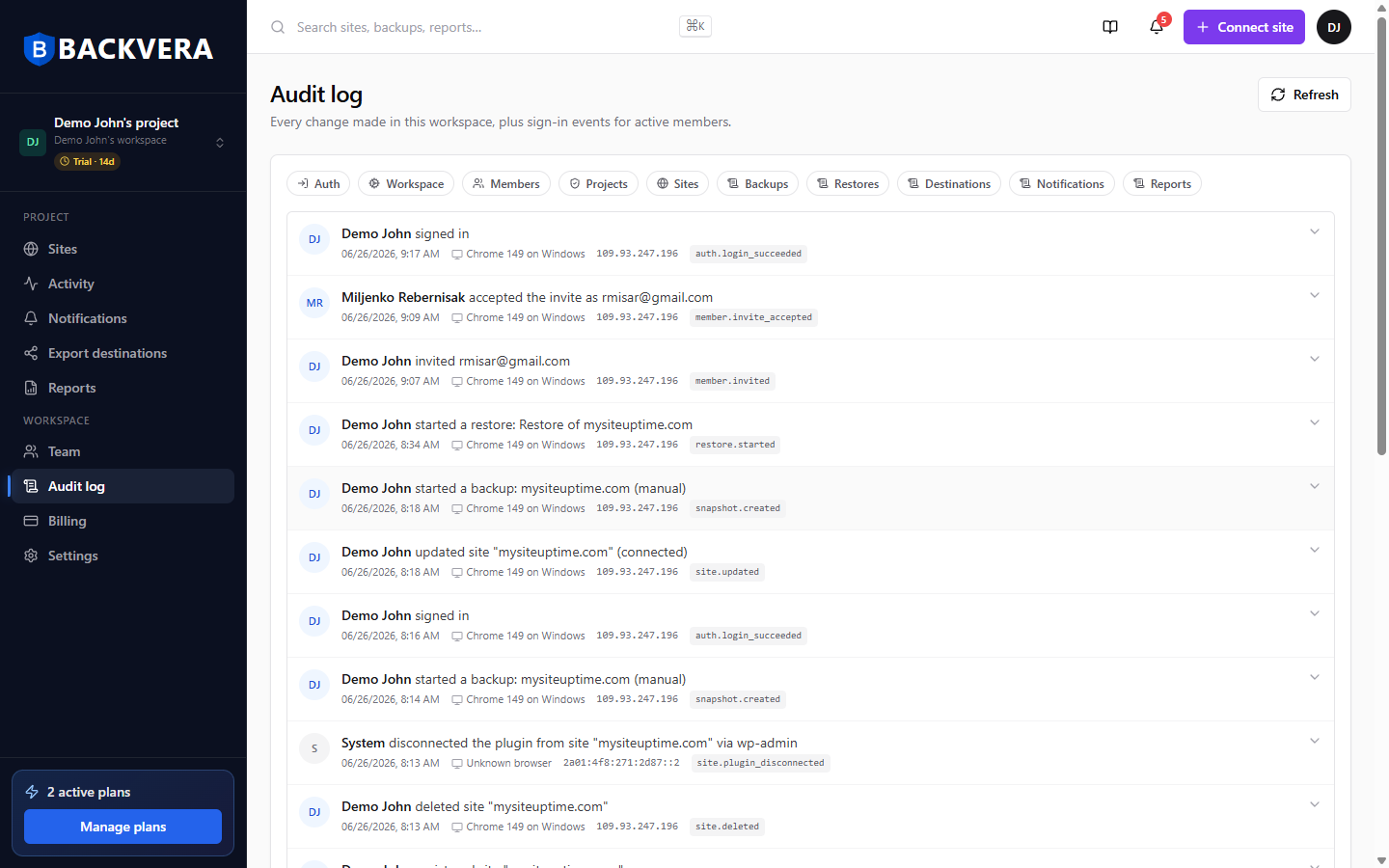Click the lightning bolt icon by active plans

coord(32,792)
